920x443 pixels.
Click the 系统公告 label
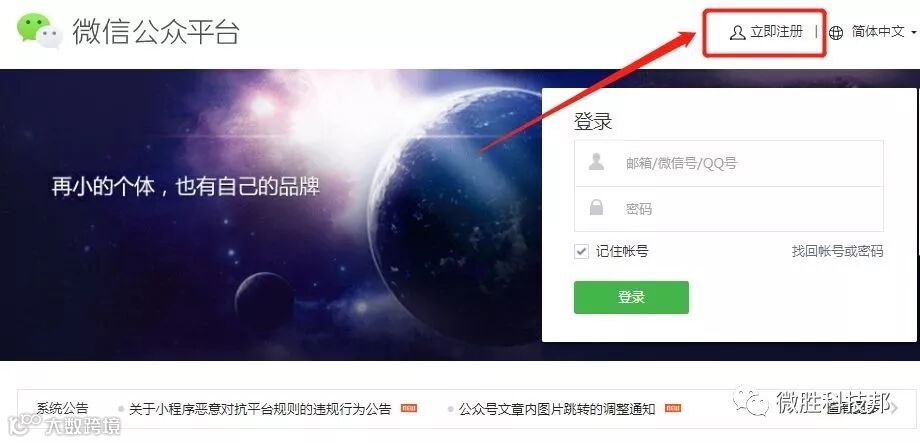pos(62,408)
